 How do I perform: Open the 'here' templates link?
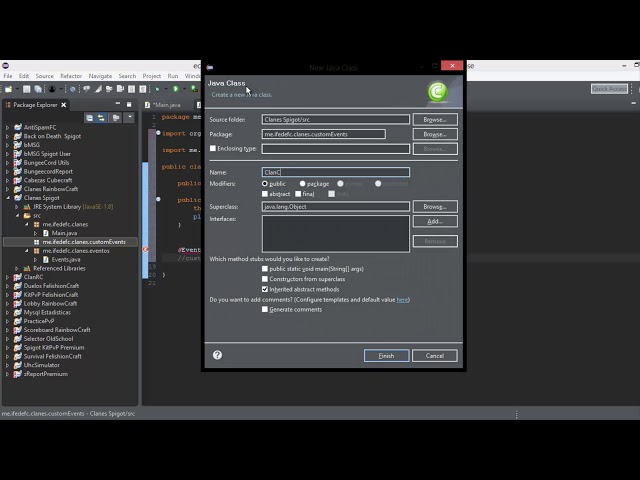402,300
